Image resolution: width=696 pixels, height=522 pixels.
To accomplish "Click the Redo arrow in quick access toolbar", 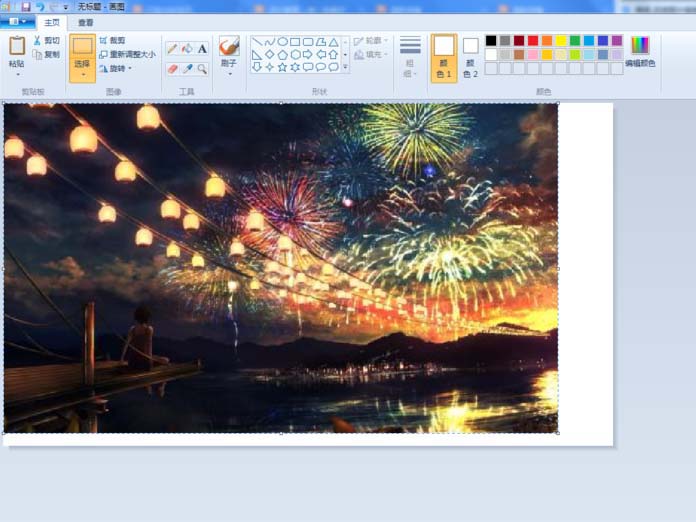I will [53, 6].
